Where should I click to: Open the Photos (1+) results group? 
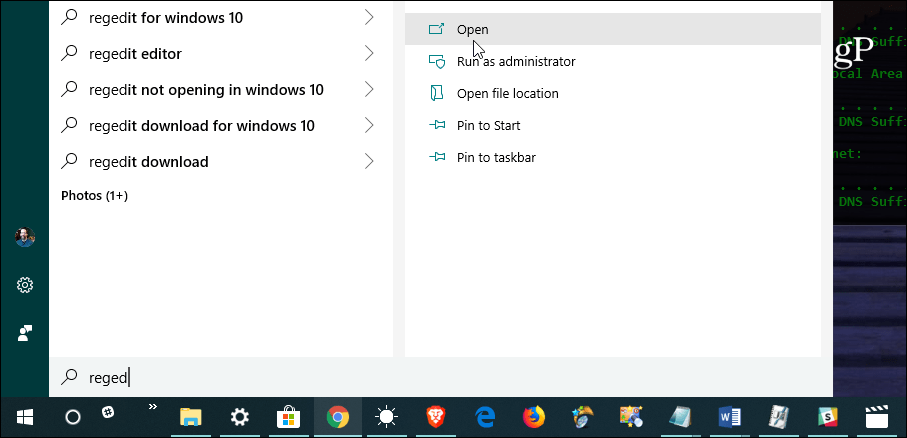coord(94,196)
